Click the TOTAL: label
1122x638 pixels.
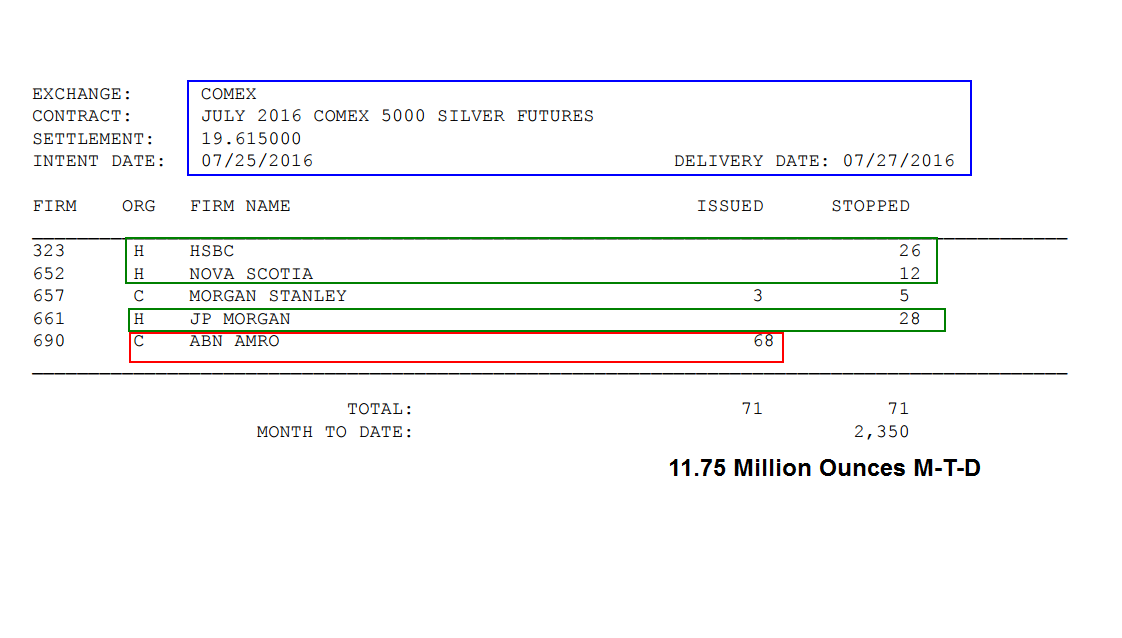click(380, 409)
